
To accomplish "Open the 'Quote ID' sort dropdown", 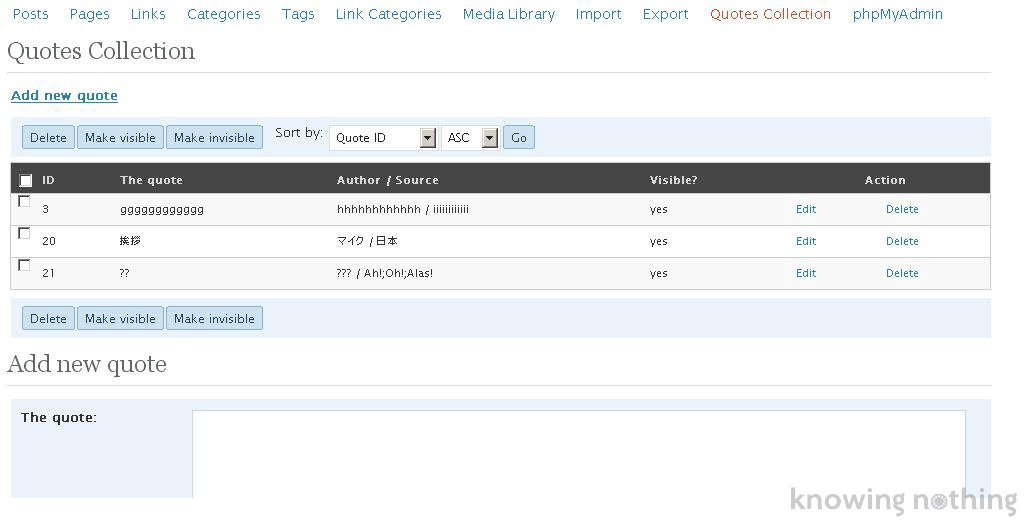I will click(383, 138).
